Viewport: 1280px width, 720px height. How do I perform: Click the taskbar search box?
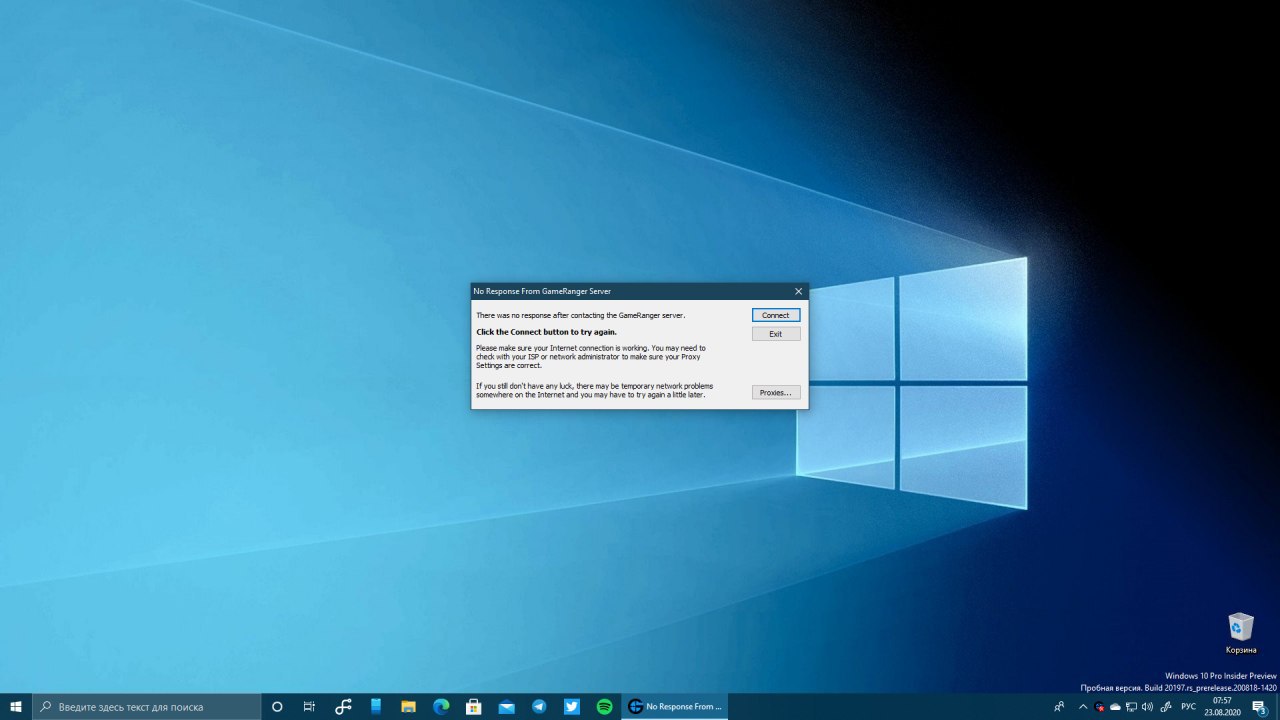pyautogui.click(x=147, y=706)
